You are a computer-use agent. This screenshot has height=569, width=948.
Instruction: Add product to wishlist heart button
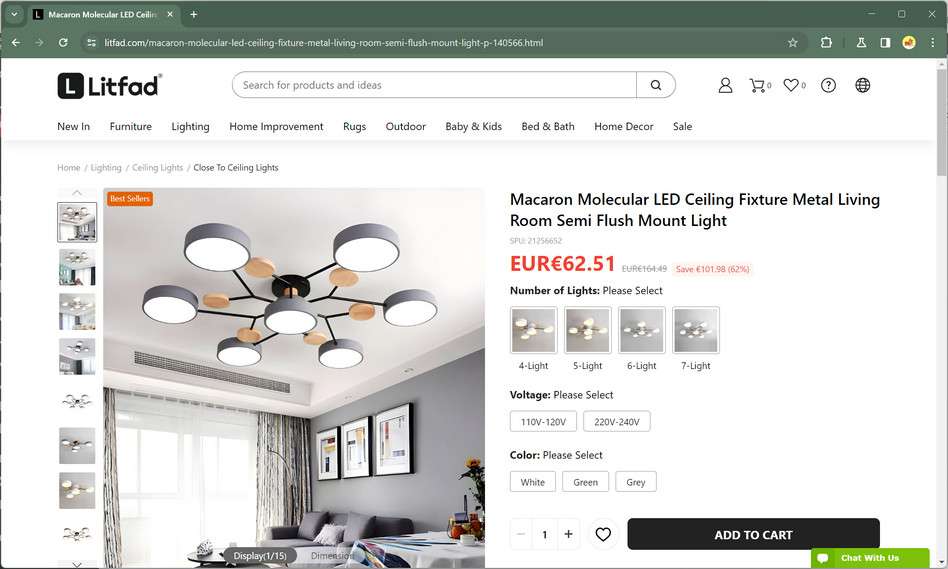point(603,534)
